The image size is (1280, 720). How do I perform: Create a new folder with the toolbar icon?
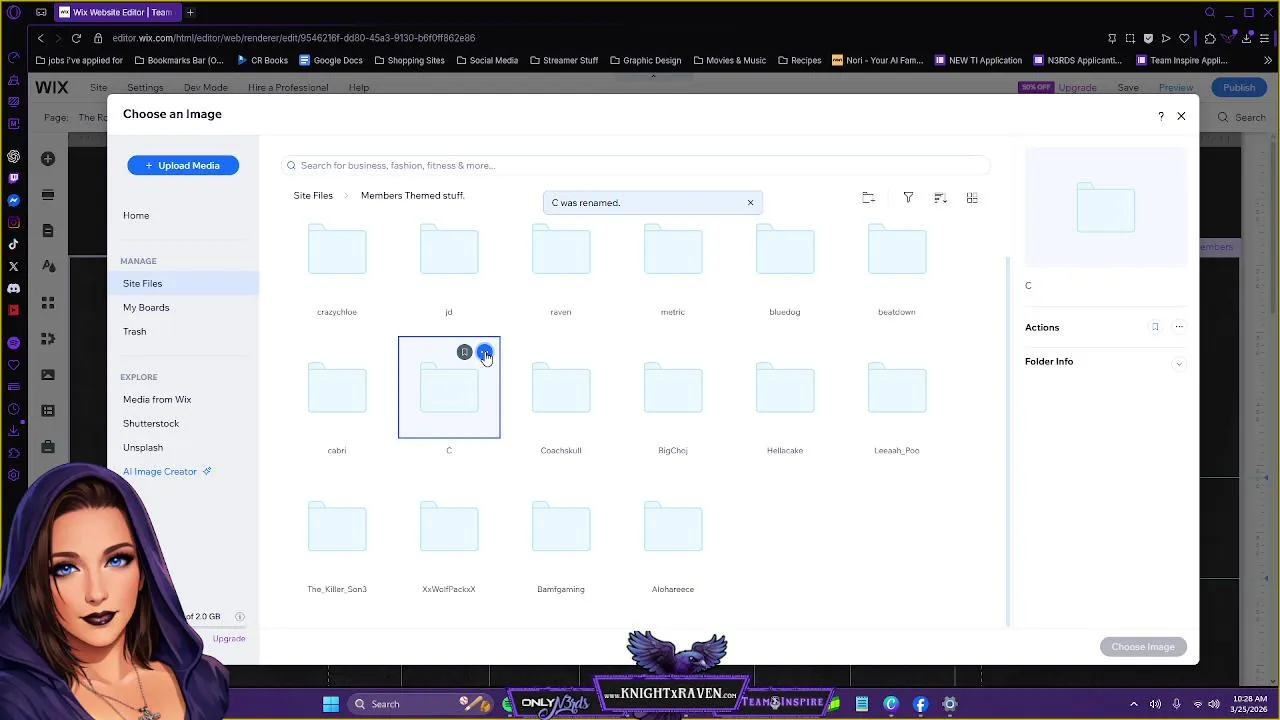point(868,198)
